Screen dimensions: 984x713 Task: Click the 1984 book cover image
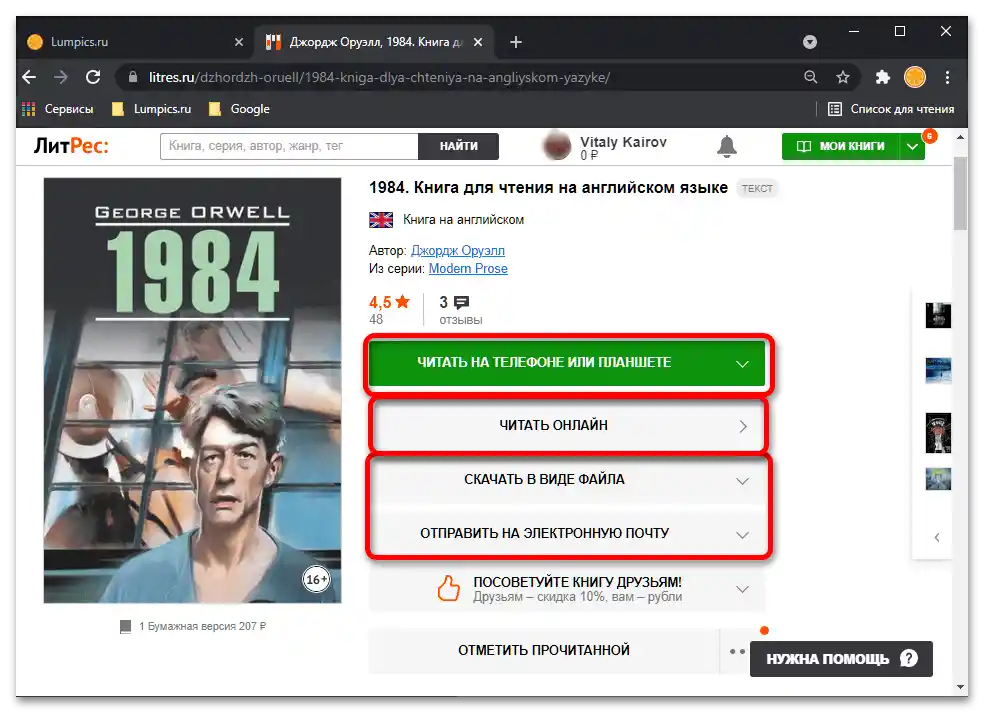[192, 390]
